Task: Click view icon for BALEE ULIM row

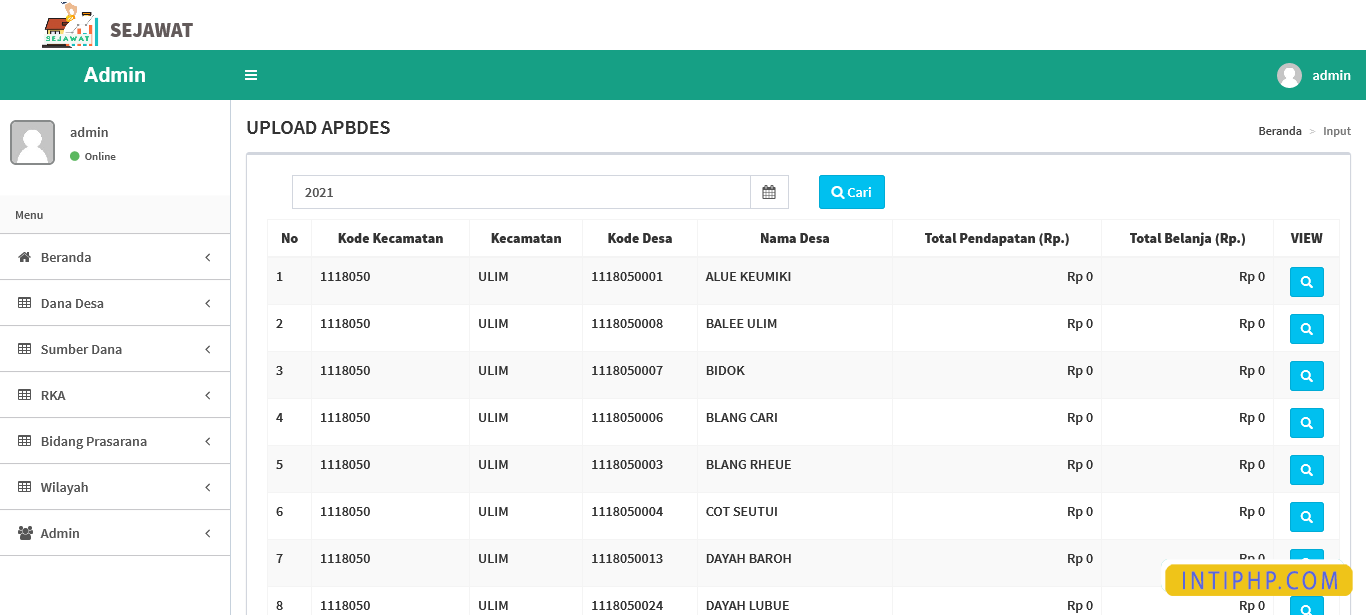Action: point(1306,329)
